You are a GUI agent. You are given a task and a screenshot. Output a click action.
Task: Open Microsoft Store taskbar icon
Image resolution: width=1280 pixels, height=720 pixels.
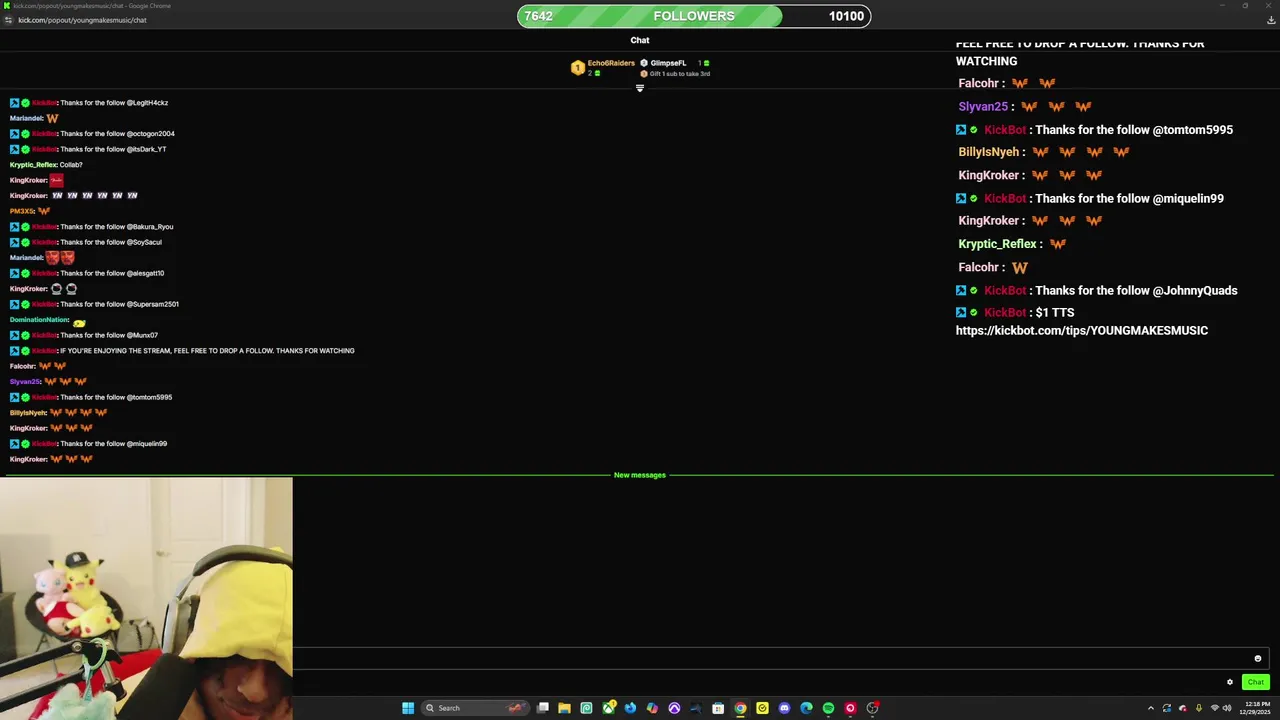(718, 708)
